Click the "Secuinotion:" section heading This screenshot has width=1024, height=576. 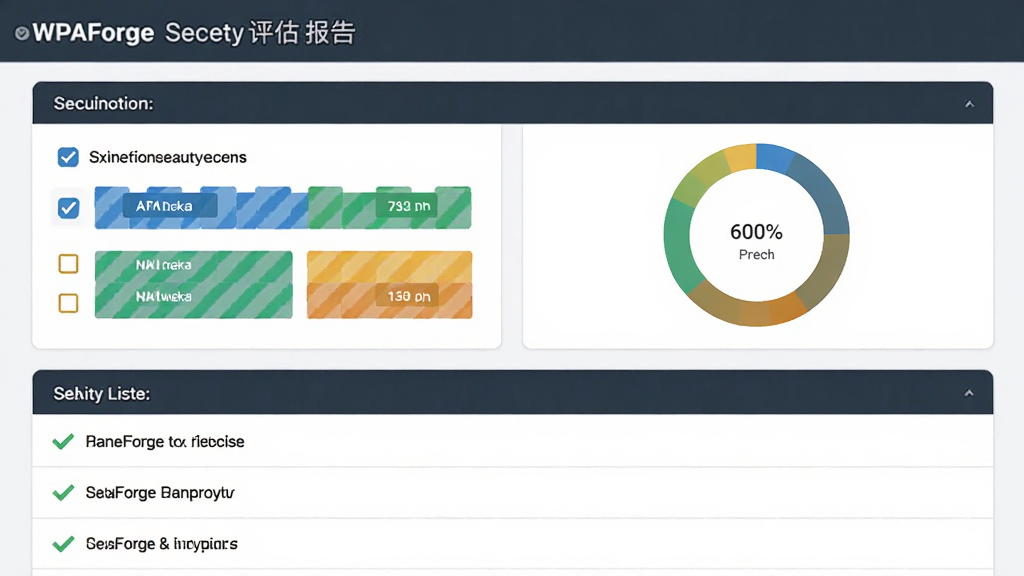(103, 104)
